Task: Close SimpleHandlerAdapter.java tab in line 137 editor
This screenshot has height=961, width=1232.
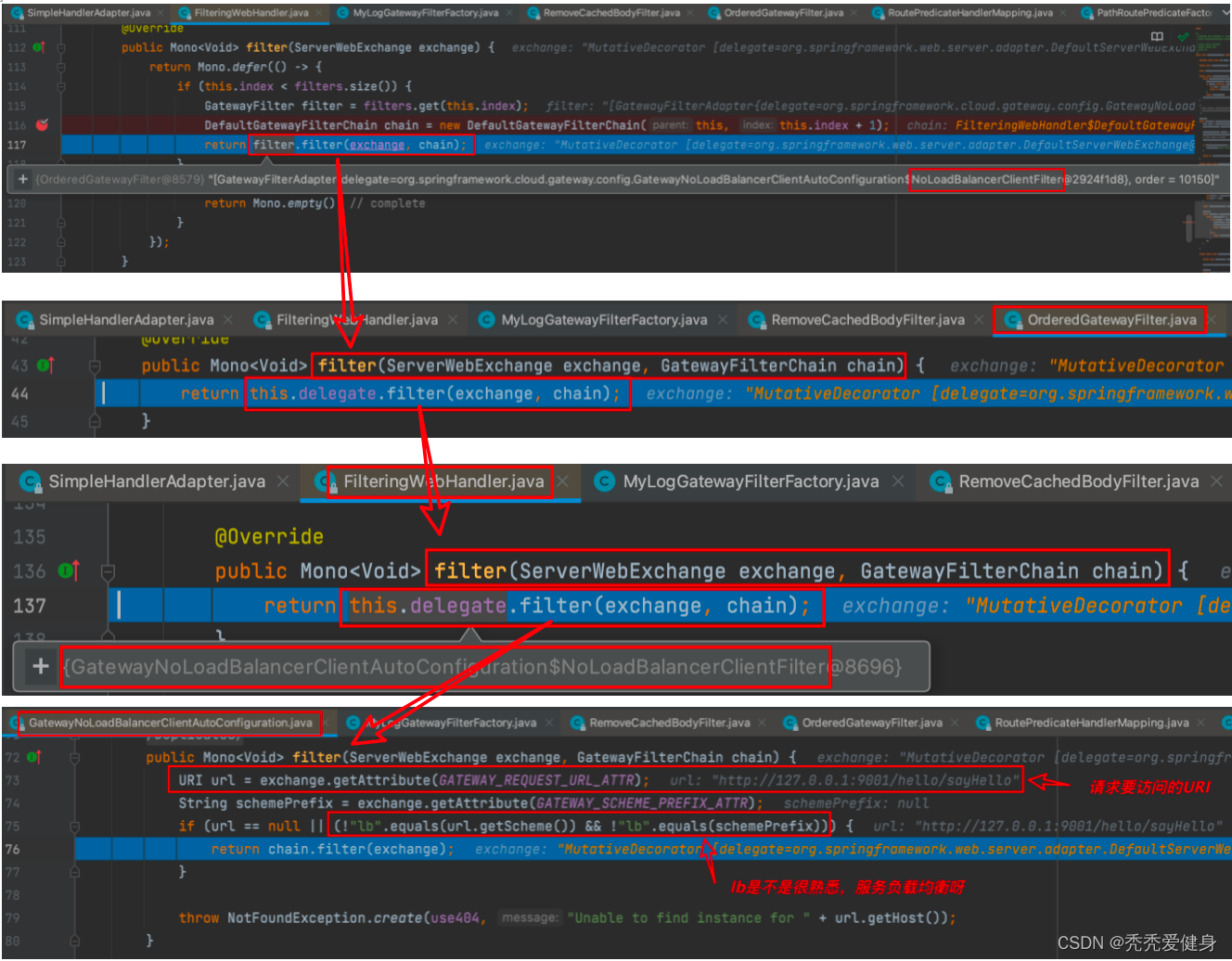Action: click(x=283, y=481)
